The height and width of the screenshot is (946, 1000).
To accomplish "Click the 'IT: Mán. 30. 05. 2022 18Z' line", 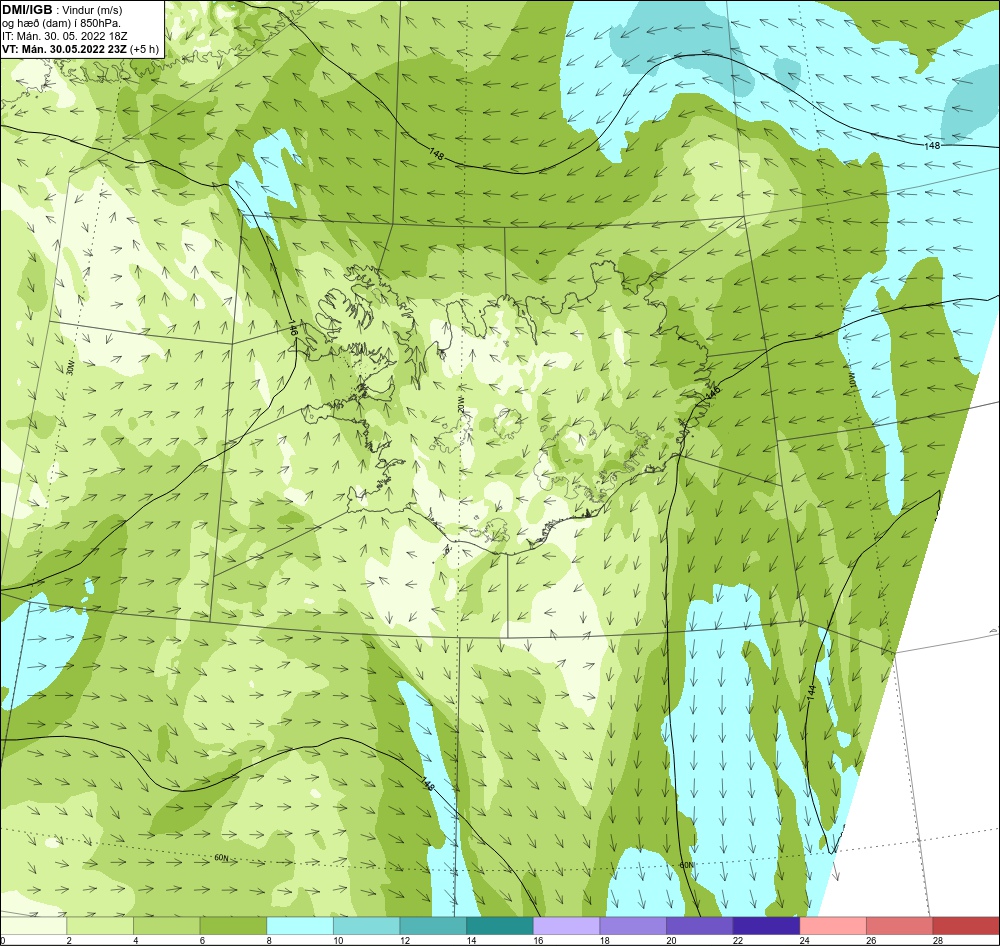I will tap(66, 36).
